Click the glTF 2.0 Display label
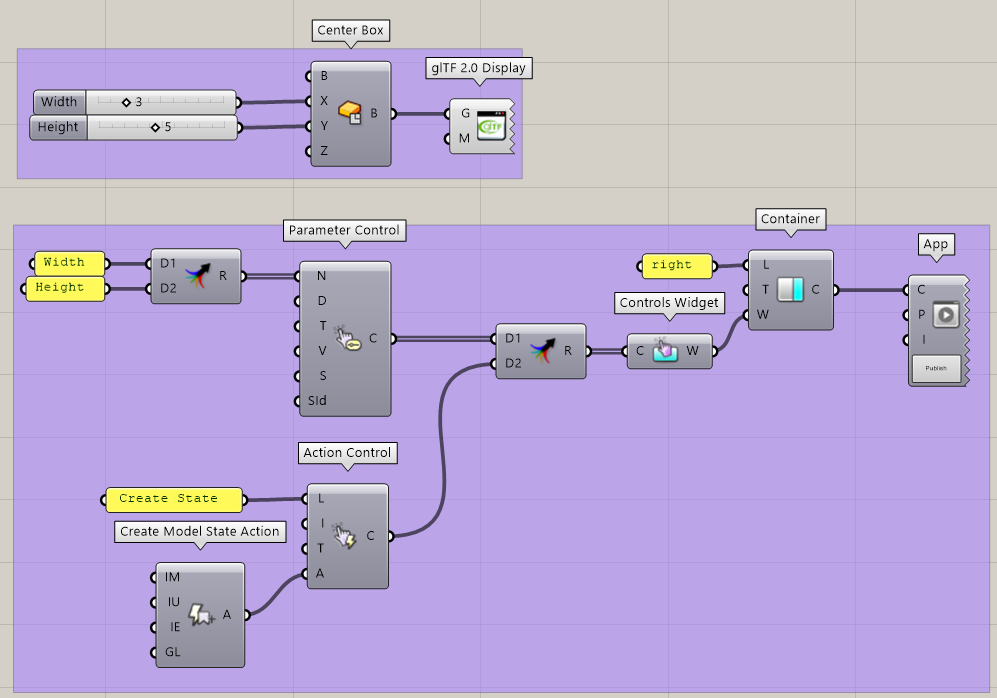 [479, 68]
